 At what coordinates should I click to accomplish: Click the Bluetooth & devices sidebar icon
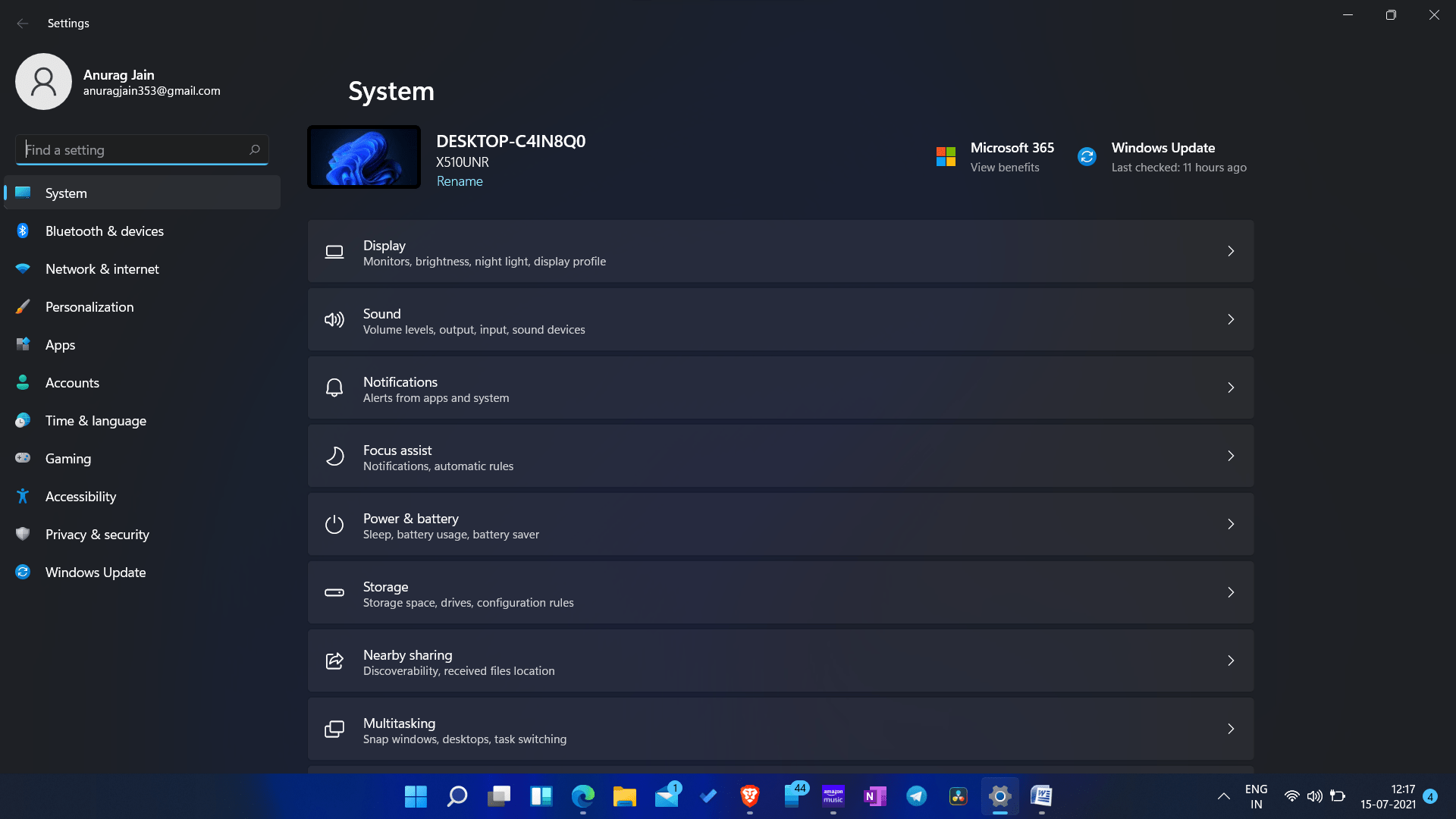pos(23,231)
